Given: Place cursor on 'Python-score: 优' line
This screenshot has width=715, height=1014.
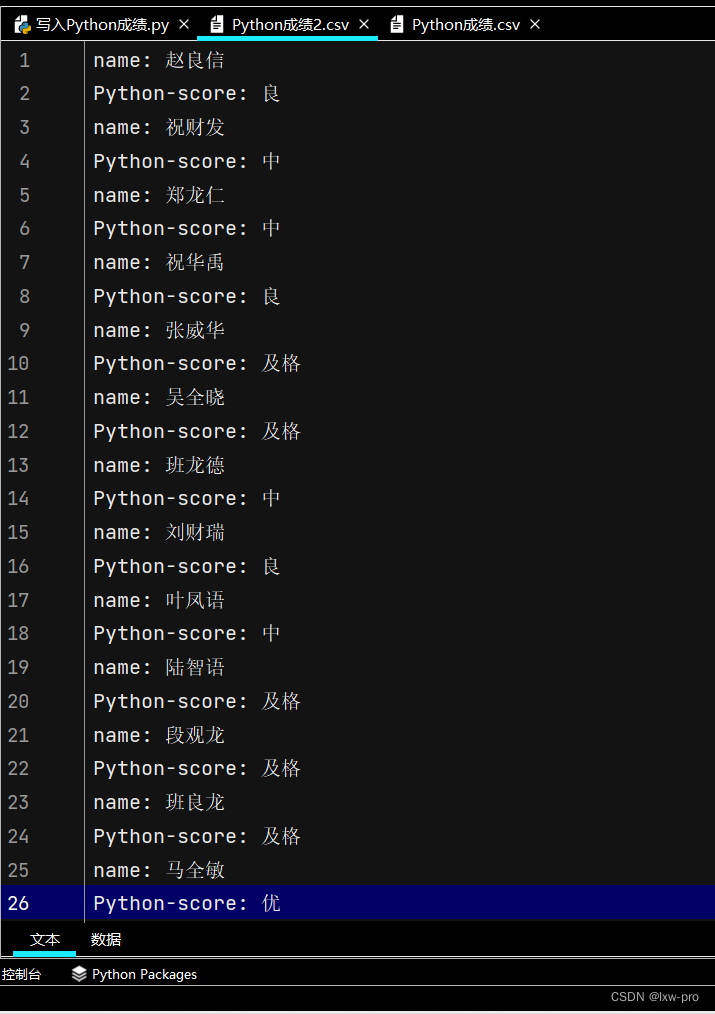Looking at the screenshot, I should (187, 903).
